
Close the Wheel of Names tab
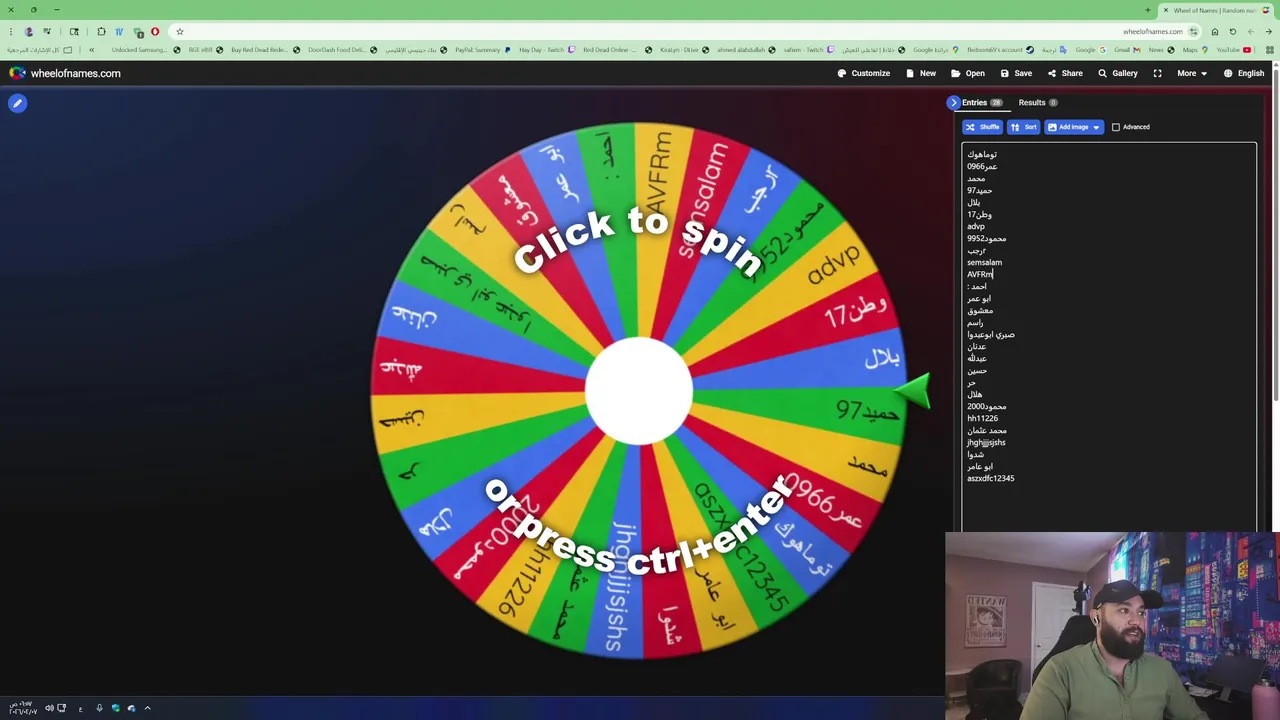coord(1165,10)
